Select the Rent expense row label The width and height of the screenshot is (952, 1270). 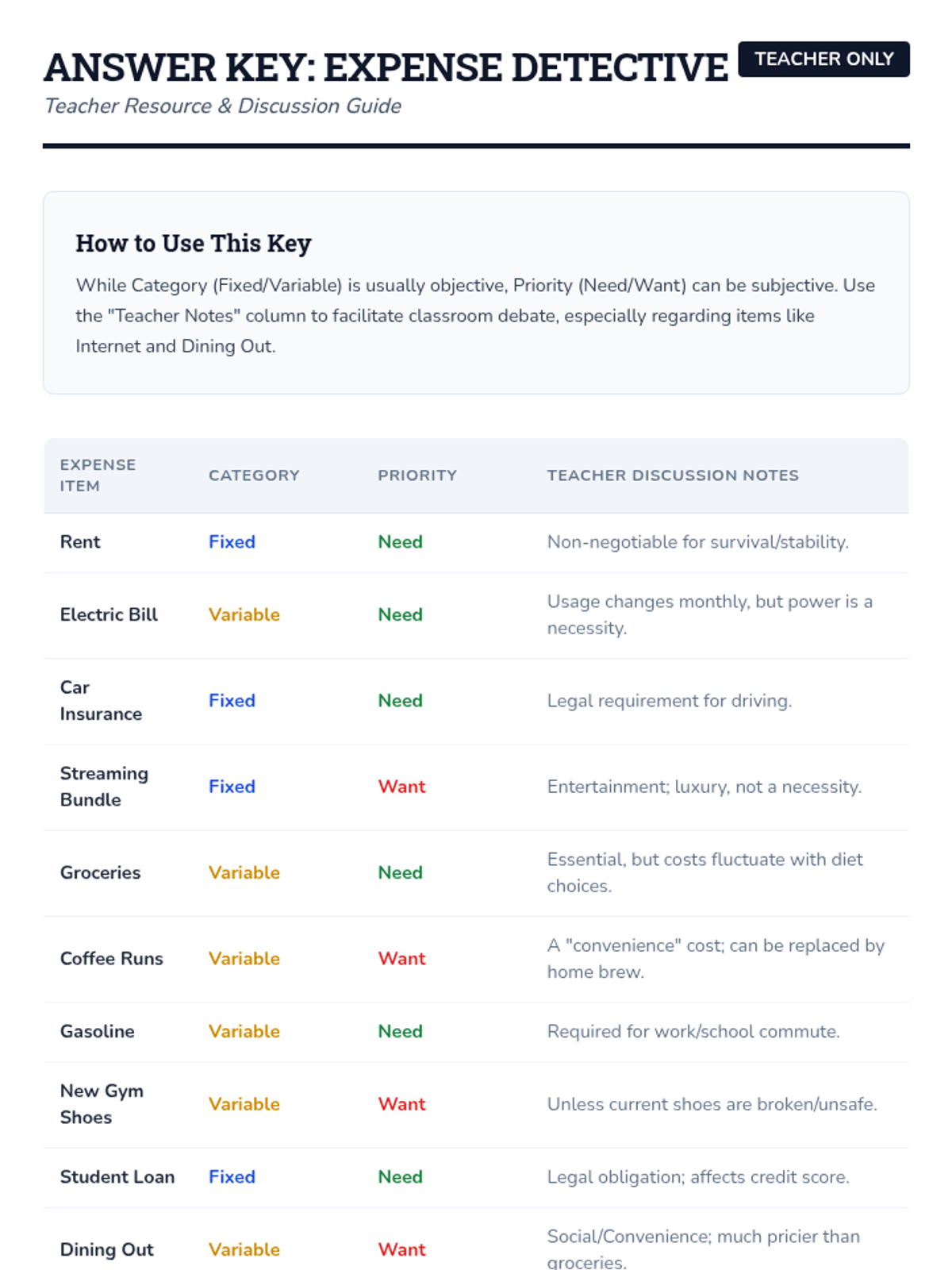(80, 542)
